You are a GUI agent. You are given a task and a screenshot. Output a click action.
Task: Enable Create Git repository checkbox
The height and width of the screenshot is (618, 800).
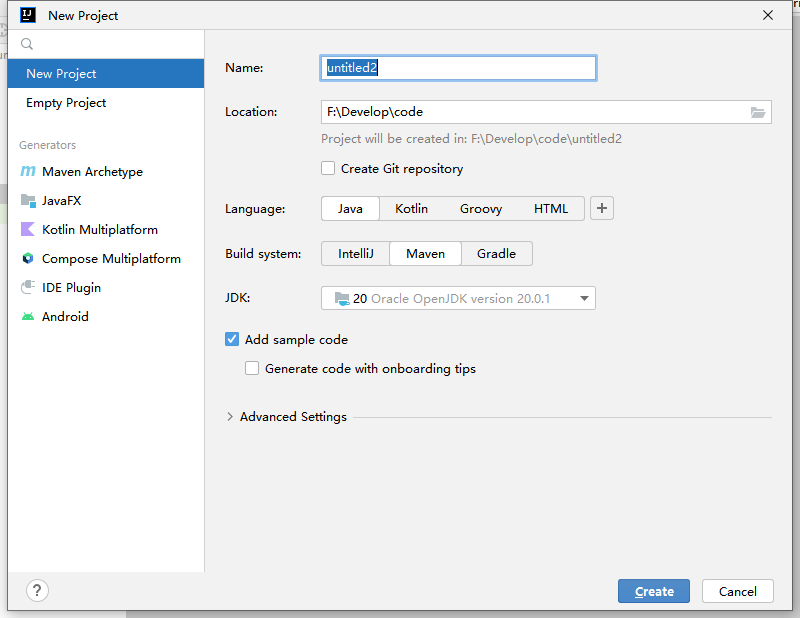coord(328,169)
